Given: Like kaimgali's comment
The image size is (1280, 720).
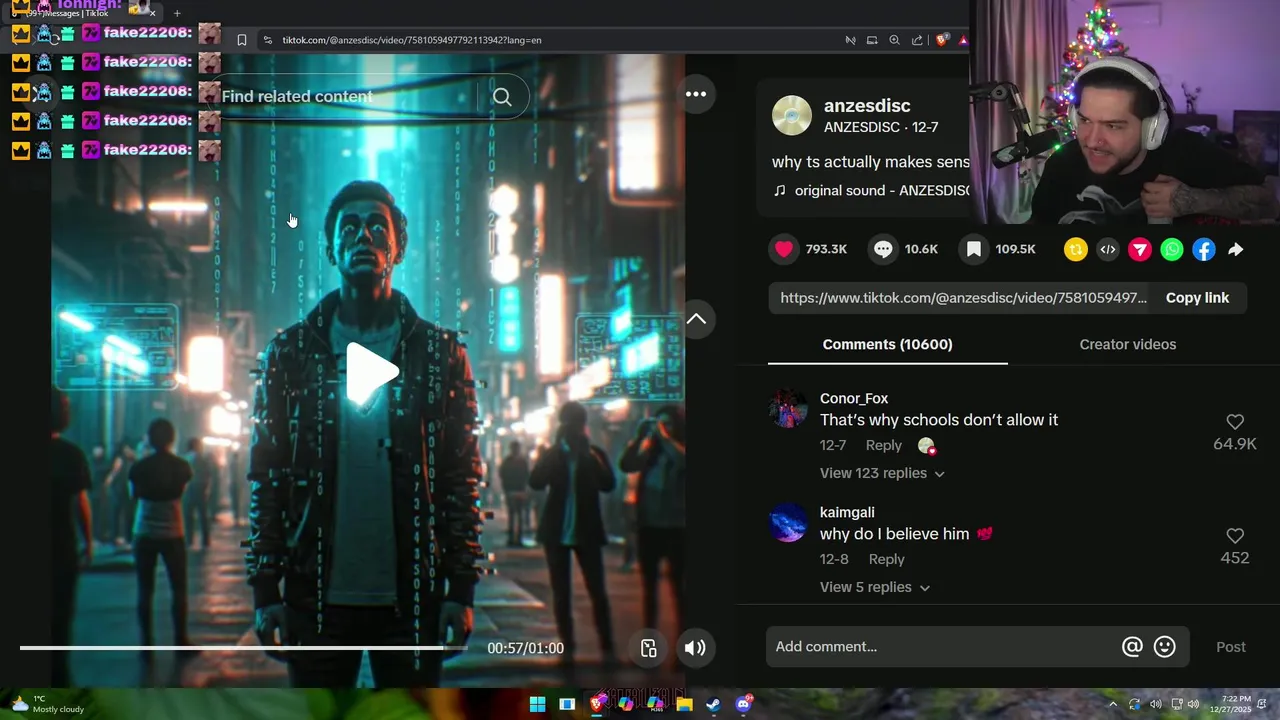Looking at the screenshot, I should point(1235,536).
